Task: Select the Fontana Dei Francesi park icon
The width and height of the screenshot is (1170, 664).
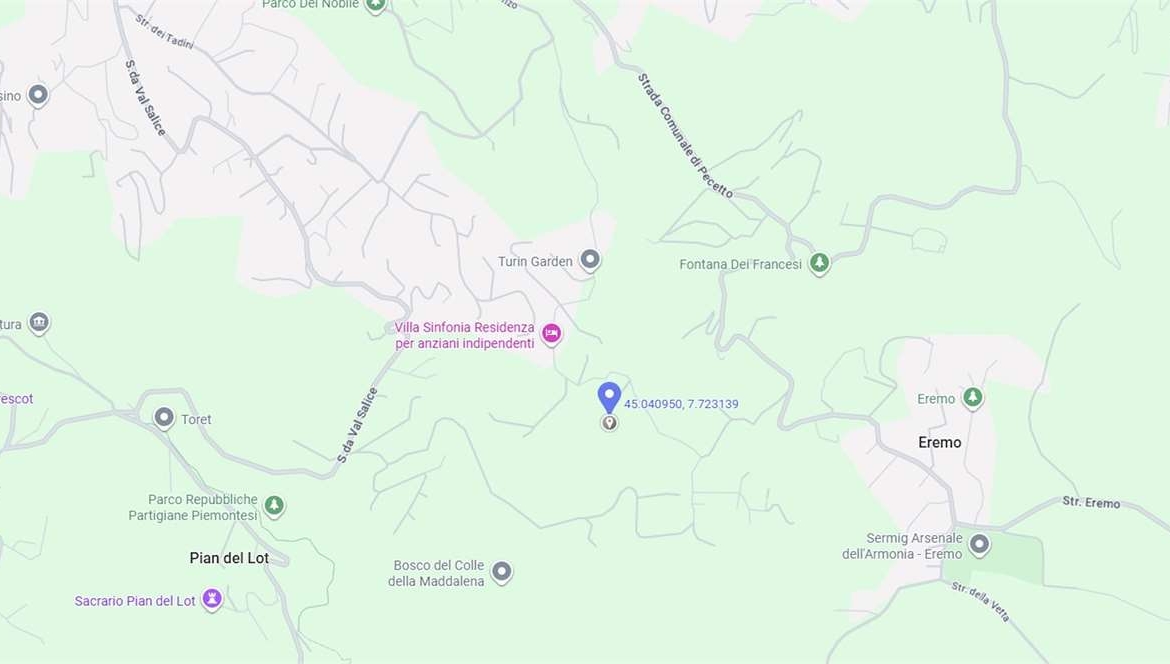Action: pyautogui.click(x=819, y=263)
